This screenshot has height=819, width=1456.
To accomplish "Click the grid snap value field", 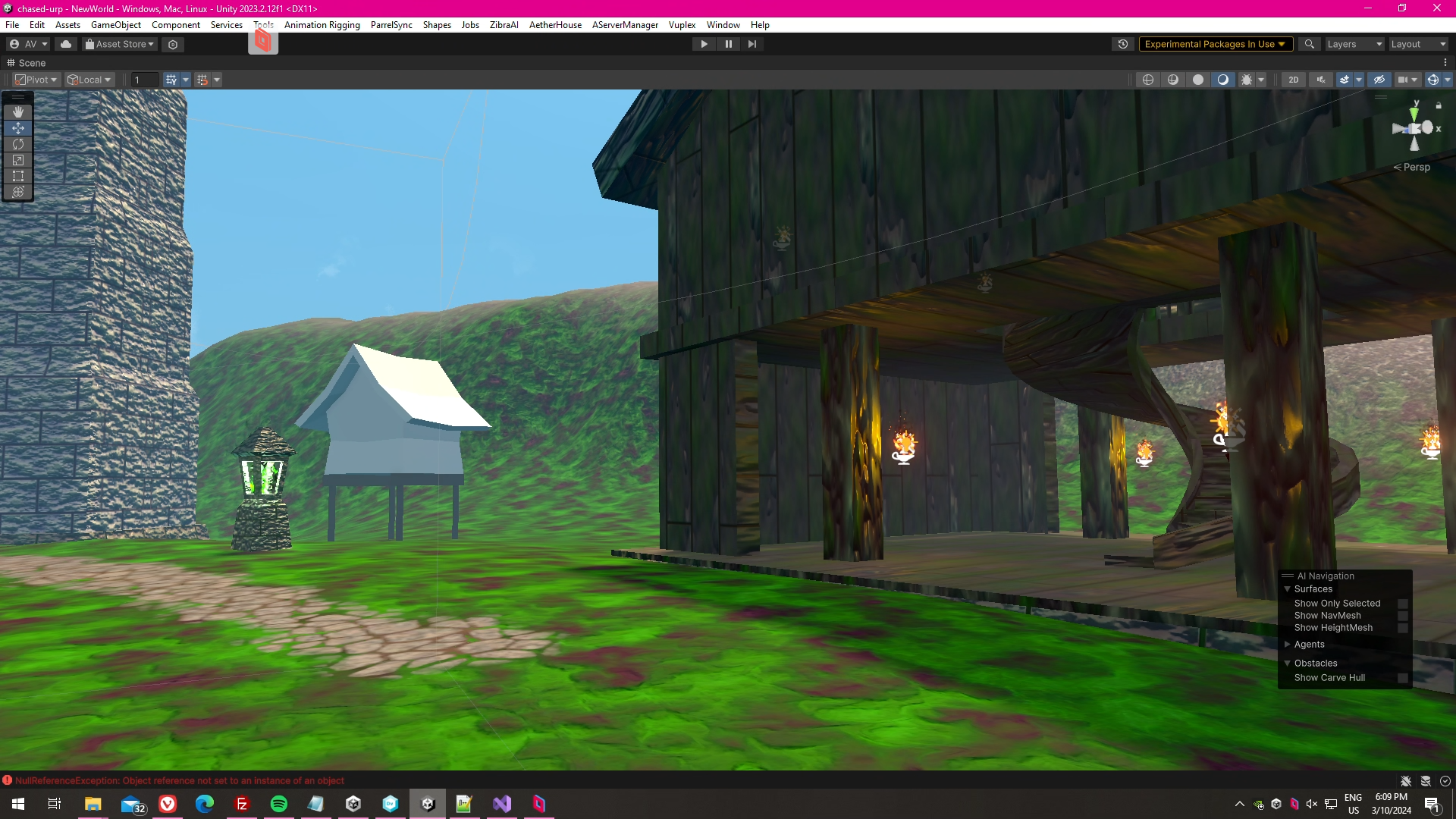I will coord(144,80).
